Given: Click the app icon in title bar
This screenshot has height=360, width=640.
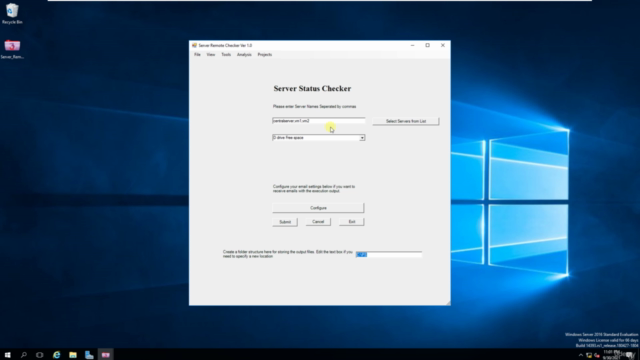Looking at the screenshot, I should (x=194, y=45).
